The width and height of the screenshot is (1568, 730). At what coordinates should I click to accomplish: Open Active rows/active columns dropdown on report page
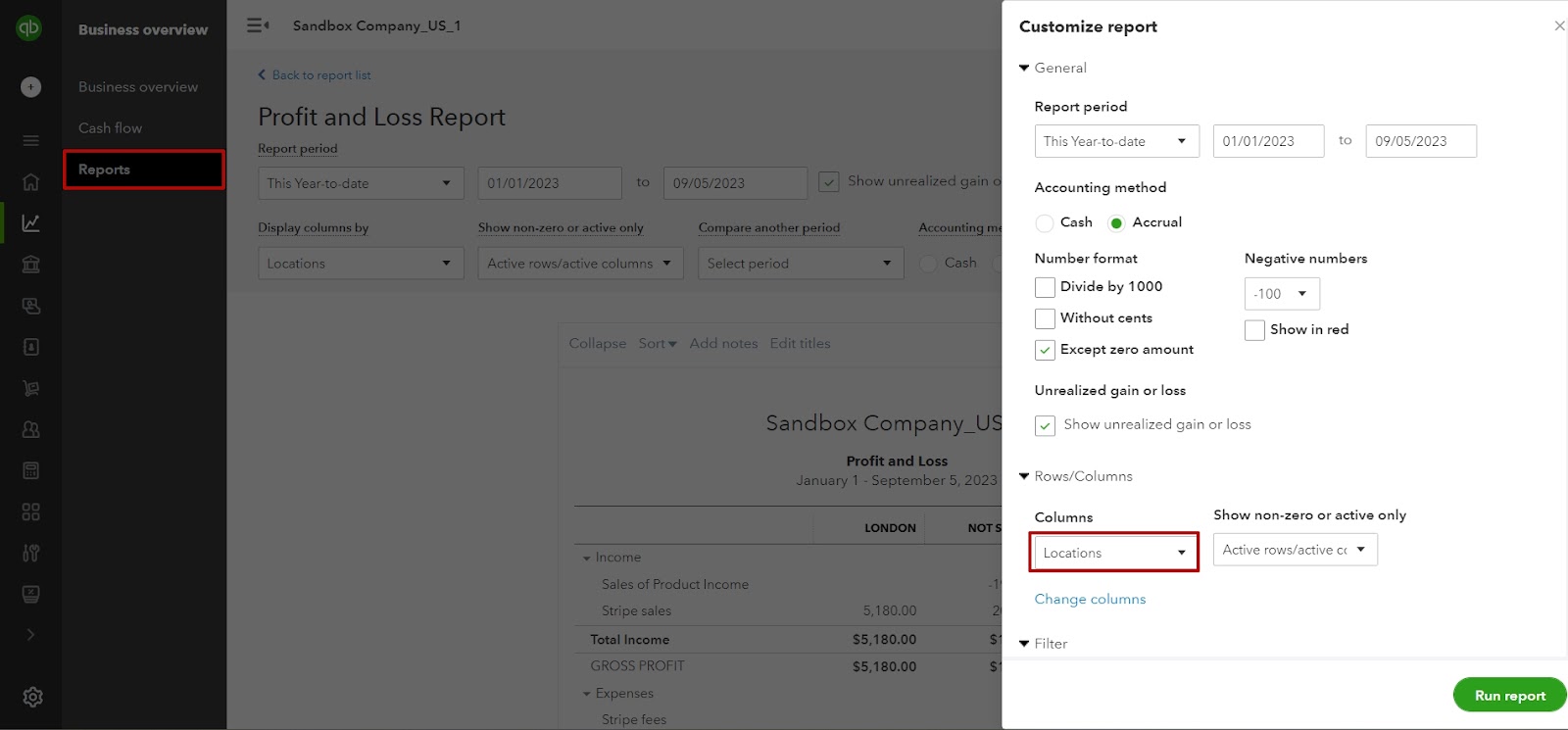(x=580, y=264)
